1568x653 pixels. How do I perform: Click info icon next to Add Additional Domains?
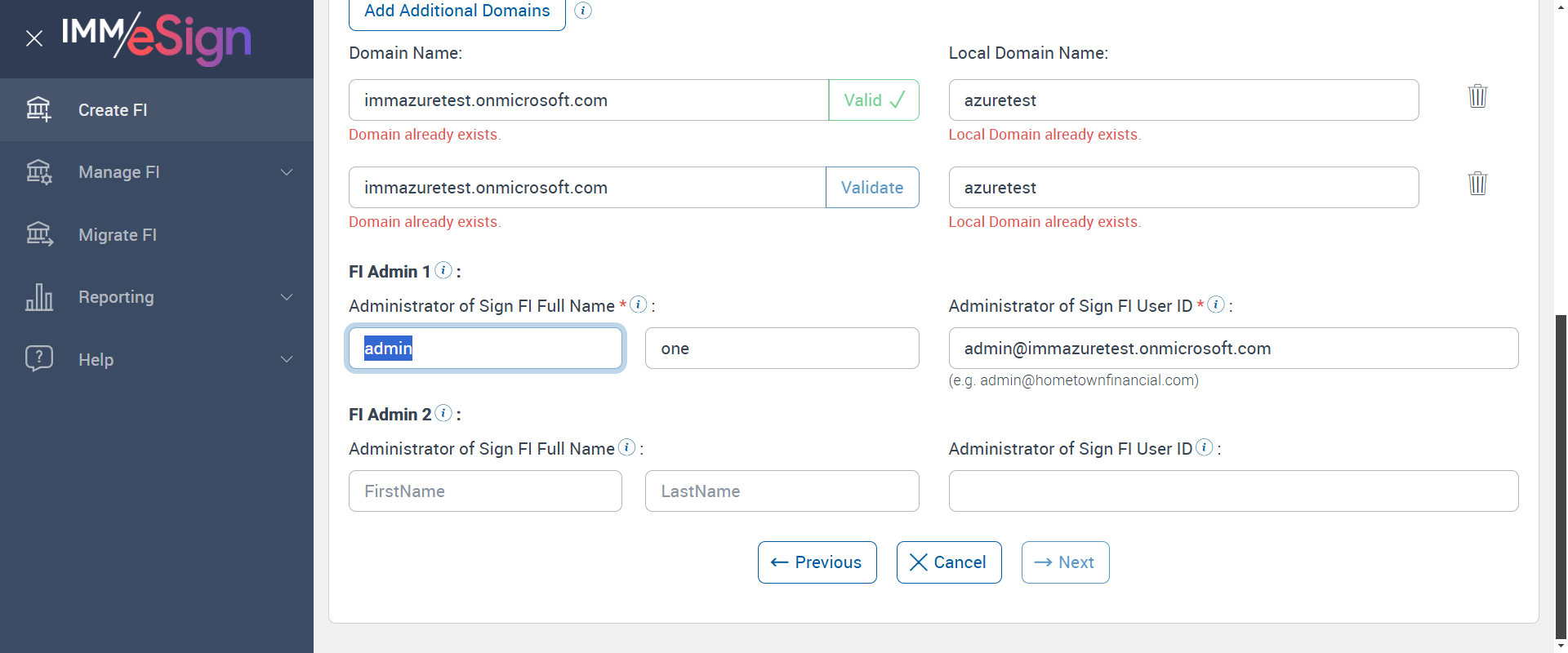(x=583, y=11)
